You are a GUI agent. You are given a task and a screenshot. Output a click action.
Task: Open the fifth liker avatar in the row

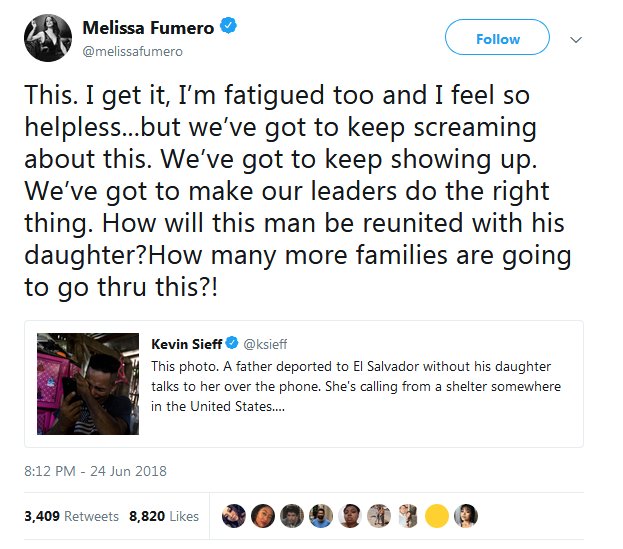point(349,516)
